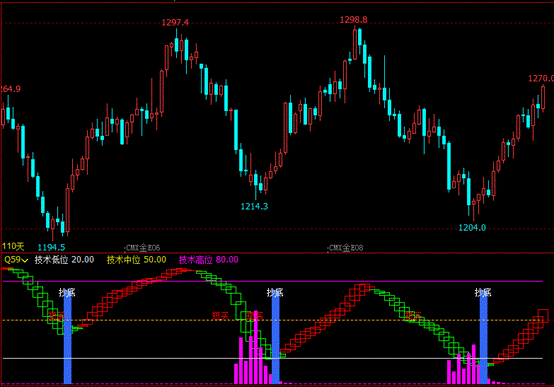The image size is (554, 387).
Task: Click the 技术低位 20.00 indicator label
Action: pyautogui.click(x=64, y=260)
